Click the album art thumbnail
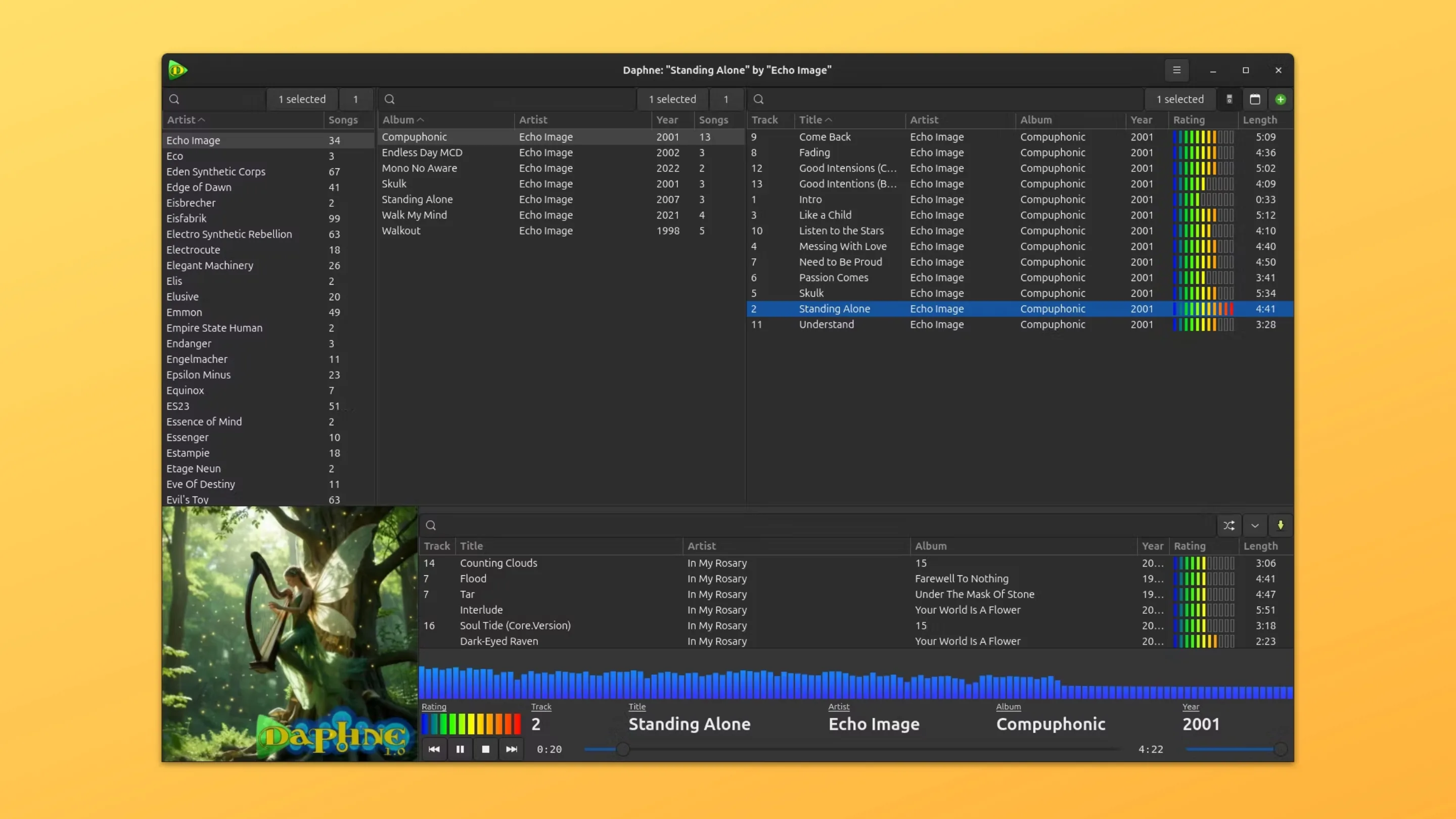The width and height of the screenshot is (1456, 819). [289, 633]
